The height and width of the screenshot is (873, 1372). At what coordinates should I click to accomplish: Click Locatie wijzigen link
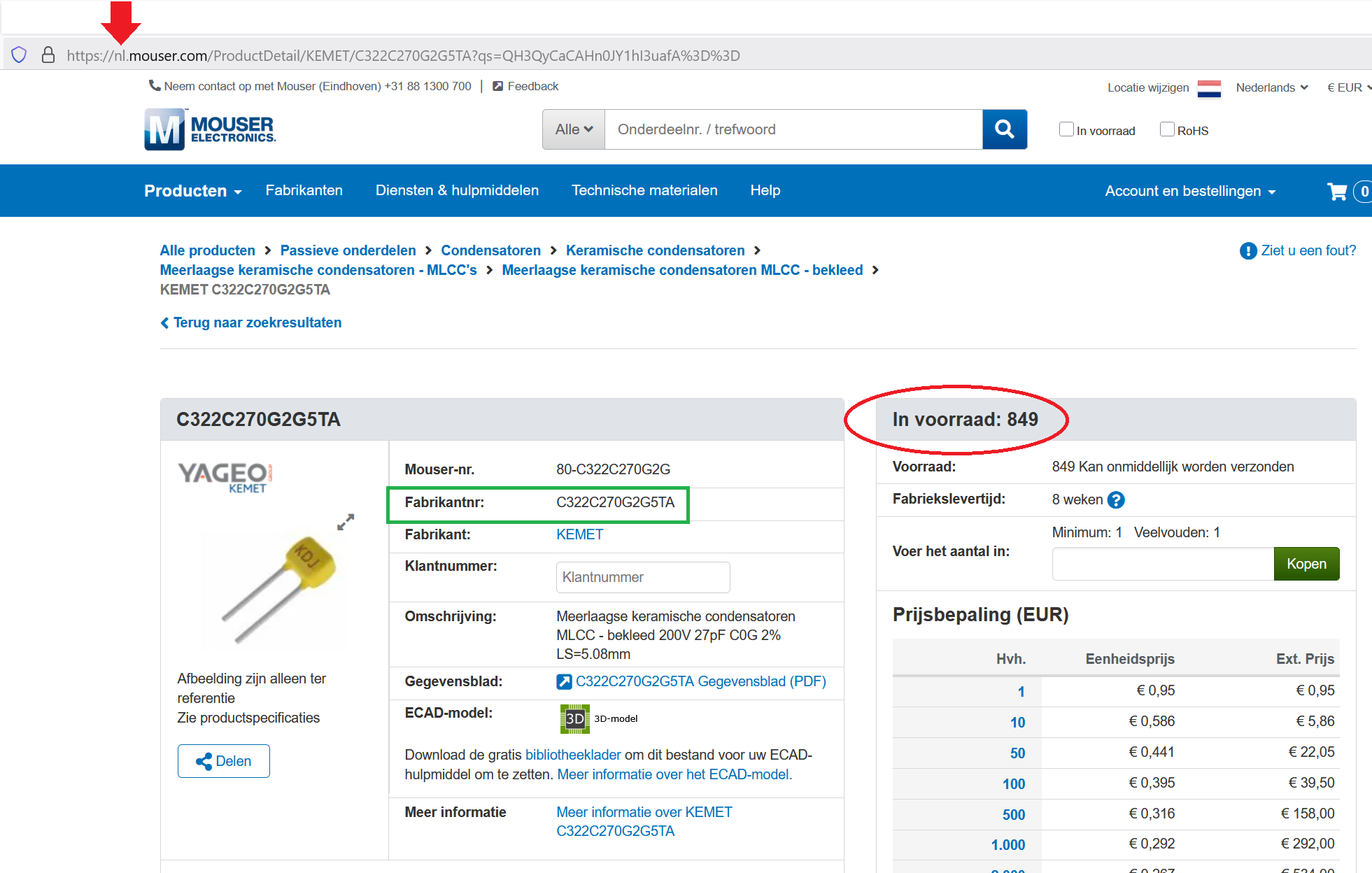pos(1148,87)
